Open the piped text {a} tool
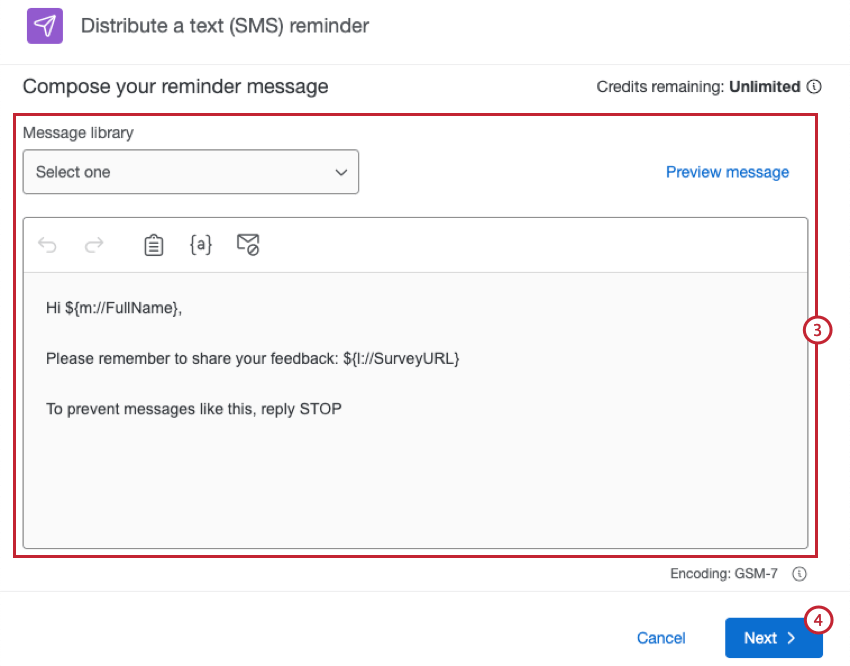The width and height of the screenshot is (850, 666). [200, 244]
